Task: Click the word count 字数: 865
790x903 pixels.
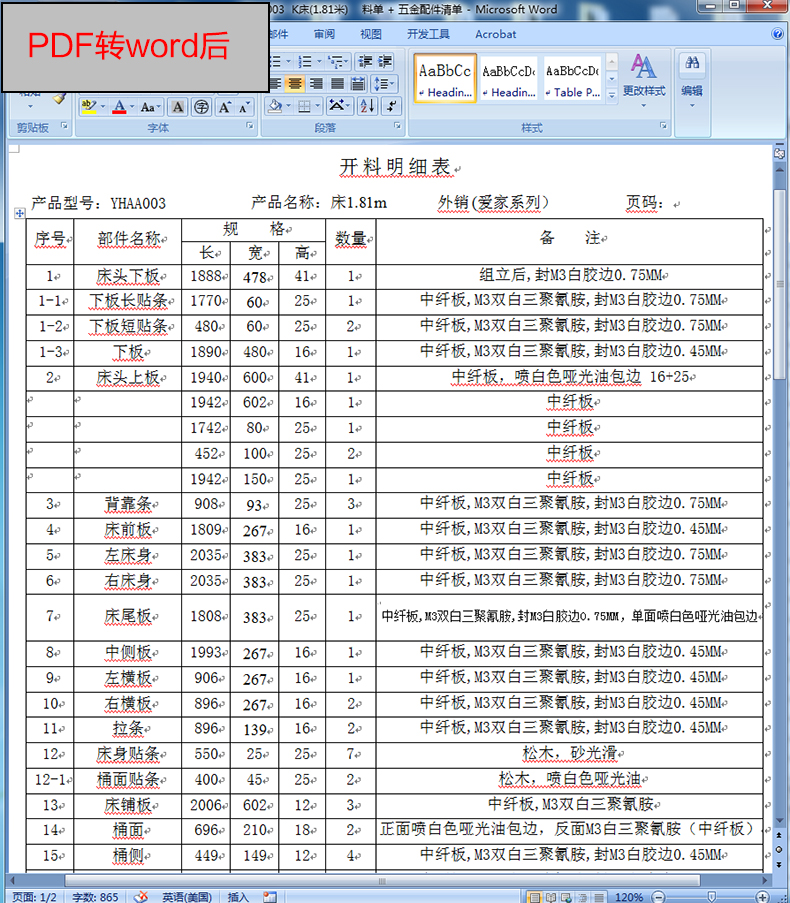Action: [x=95, y=897]
